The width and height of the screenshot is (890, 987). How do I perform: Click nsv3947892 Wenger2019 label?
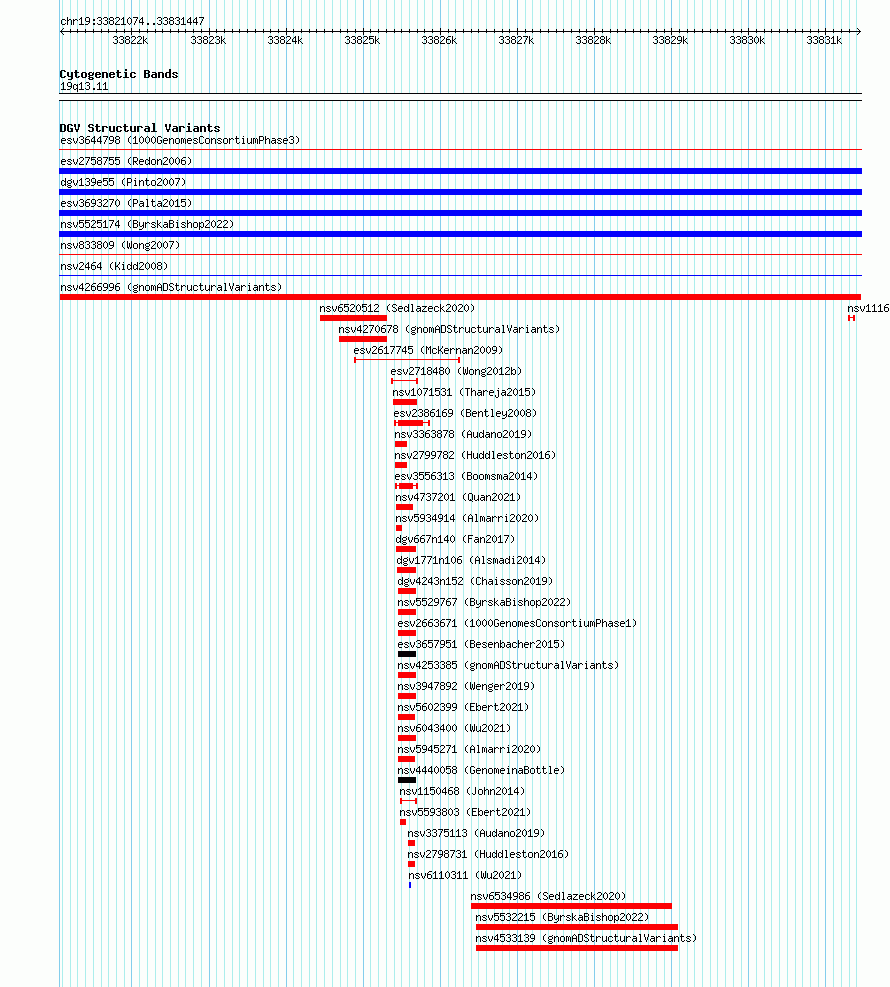(466, 686)
